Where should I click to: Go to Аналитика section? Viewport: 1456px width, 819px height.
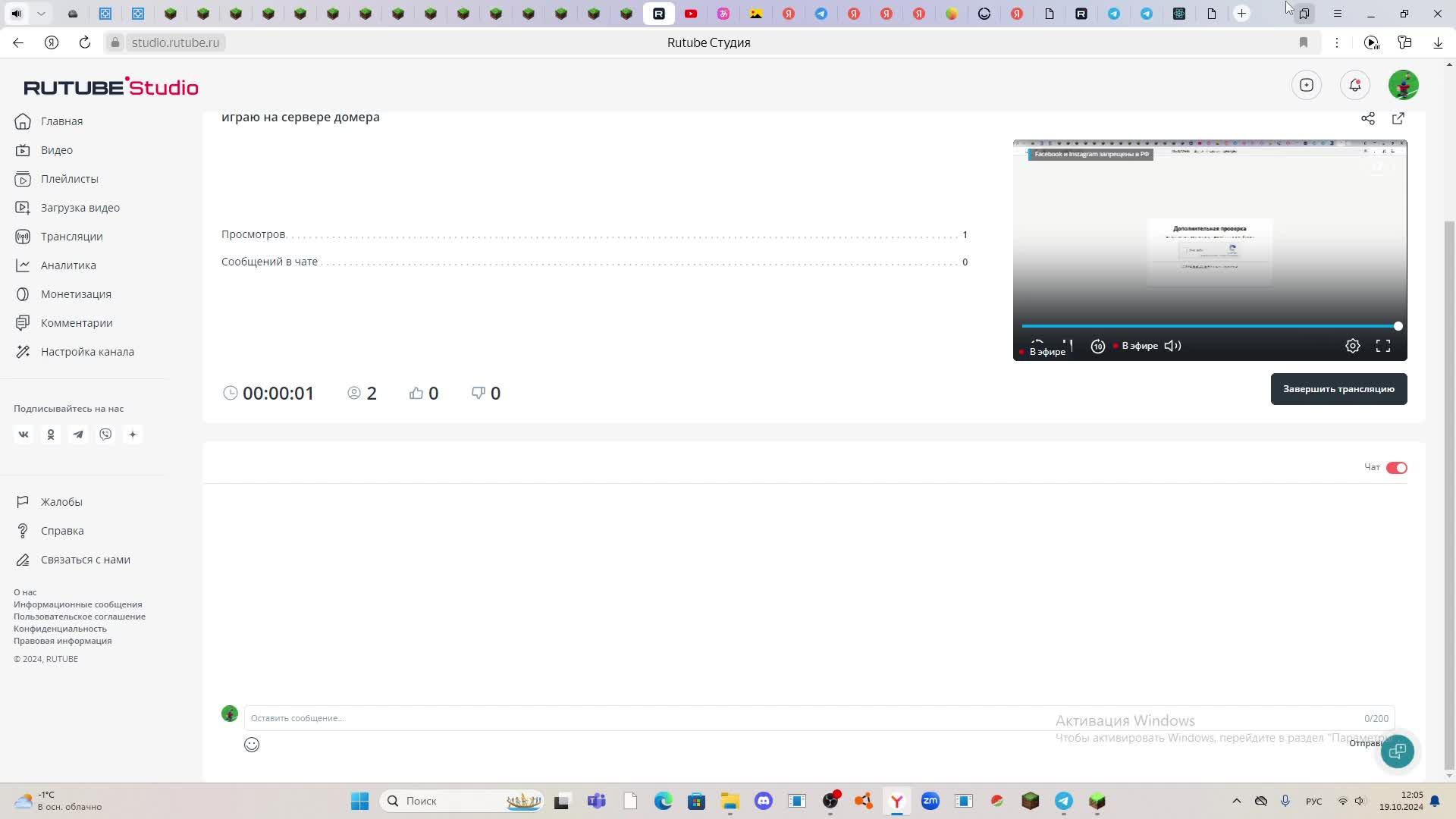click(x=68, y=265)
